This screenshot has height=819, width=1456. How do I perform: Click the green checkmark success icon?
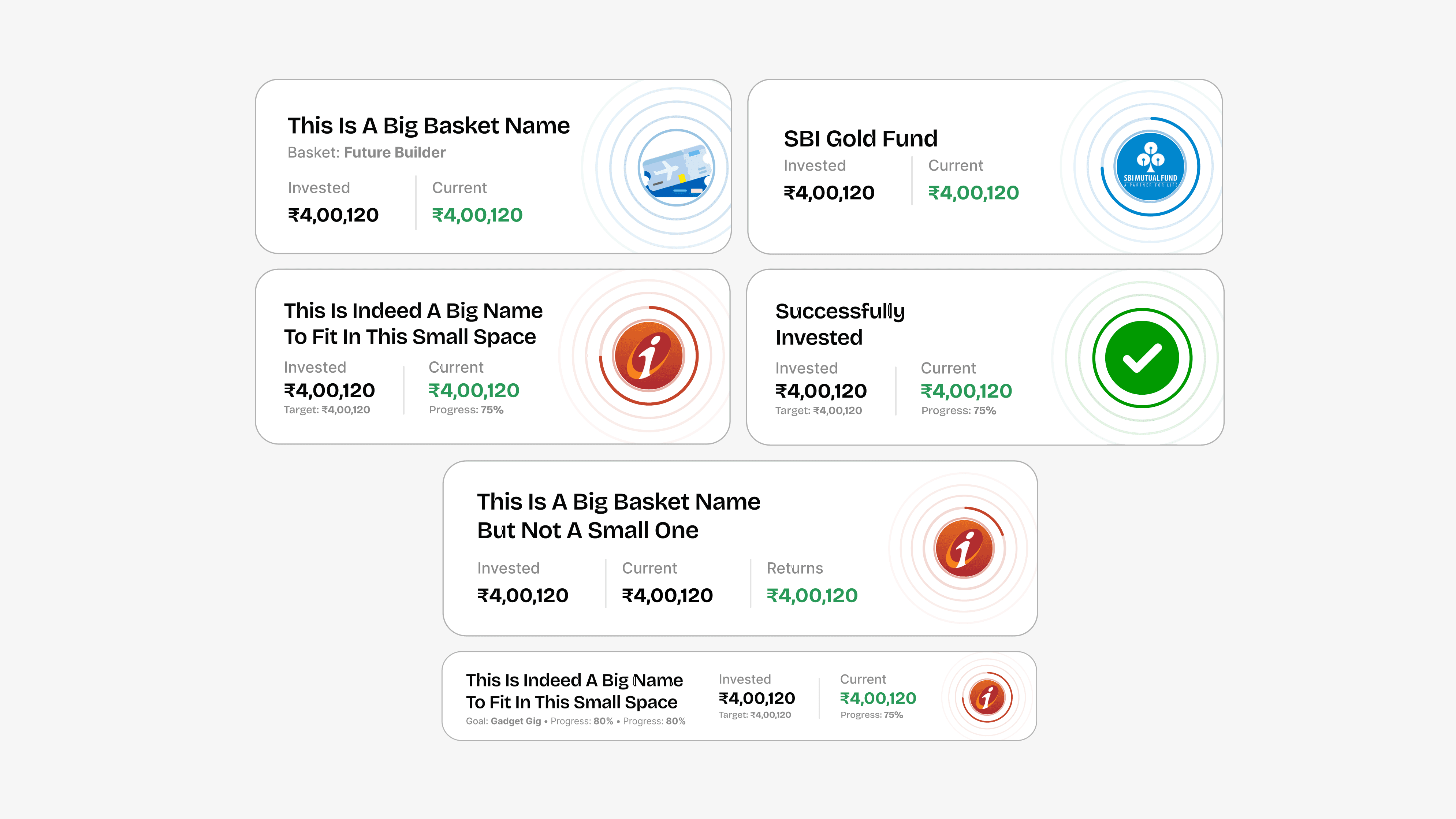[x=1142, y=358]
